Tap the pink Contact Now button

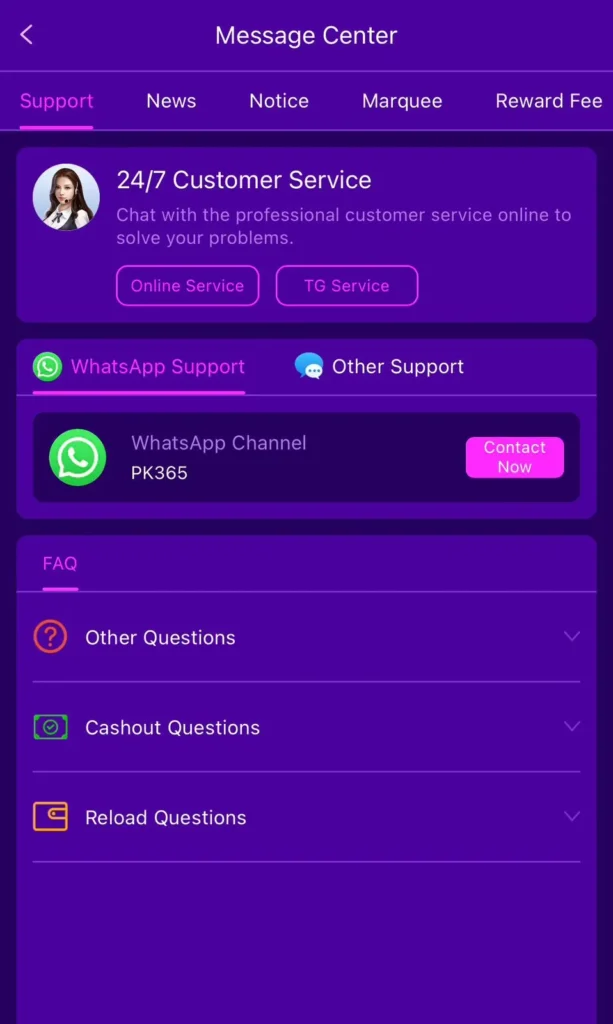pyautogui.click(x=514, y=457)
